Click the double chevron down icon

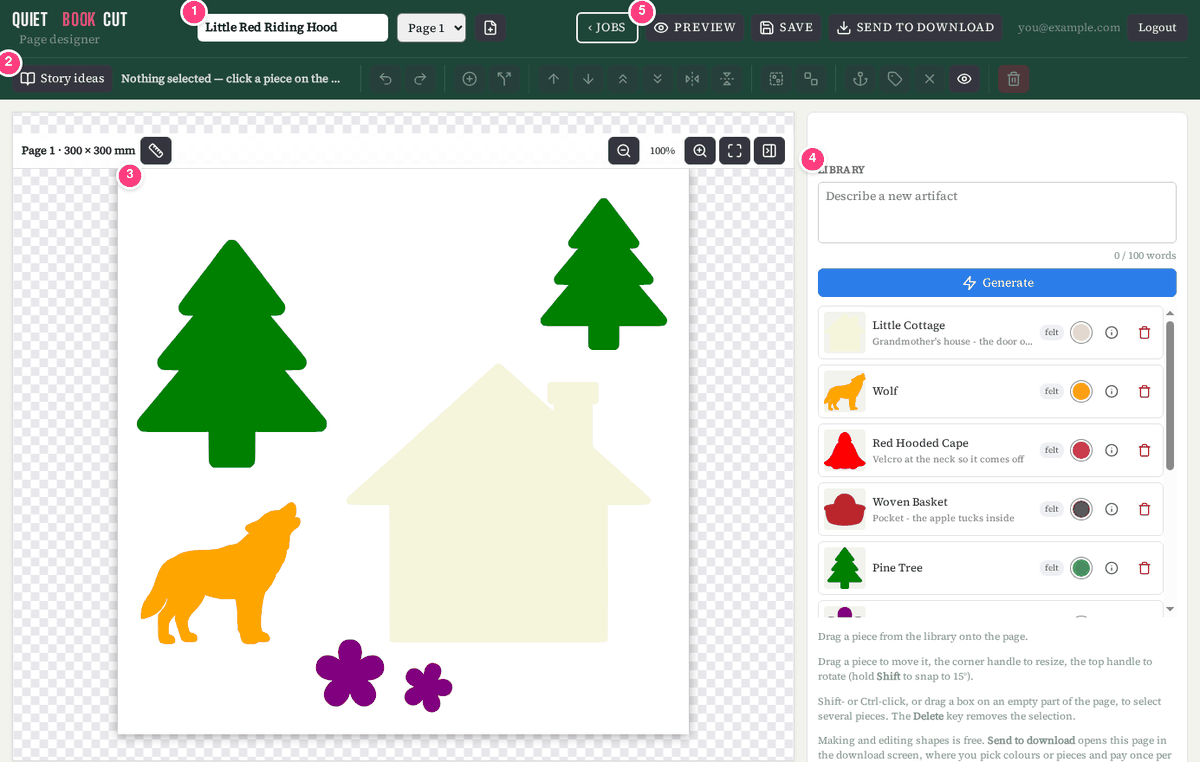coord(657,78)
